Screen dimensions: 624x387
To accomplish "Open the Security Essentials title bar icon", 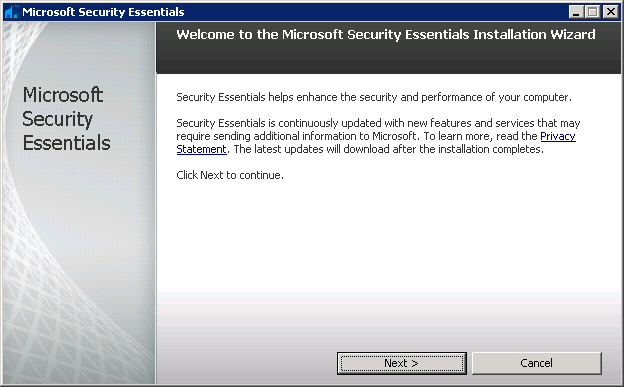I will pos(11,12).
